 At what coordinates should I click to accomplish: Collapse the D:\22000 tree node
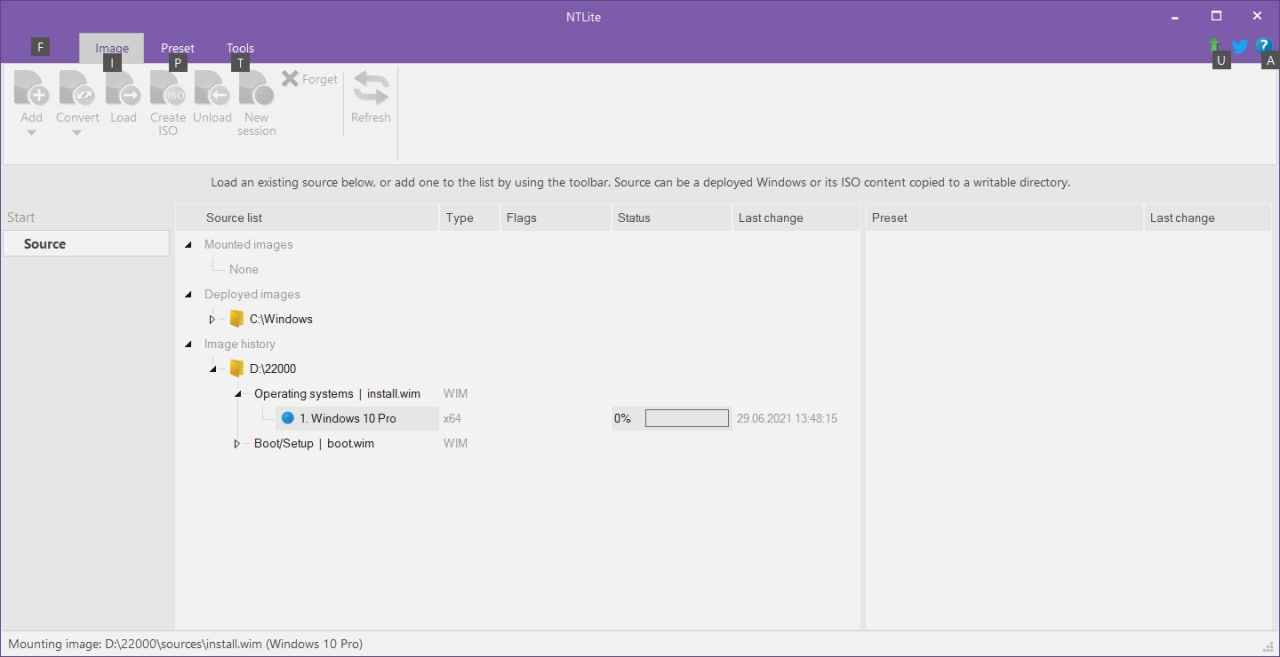(213, 369)
